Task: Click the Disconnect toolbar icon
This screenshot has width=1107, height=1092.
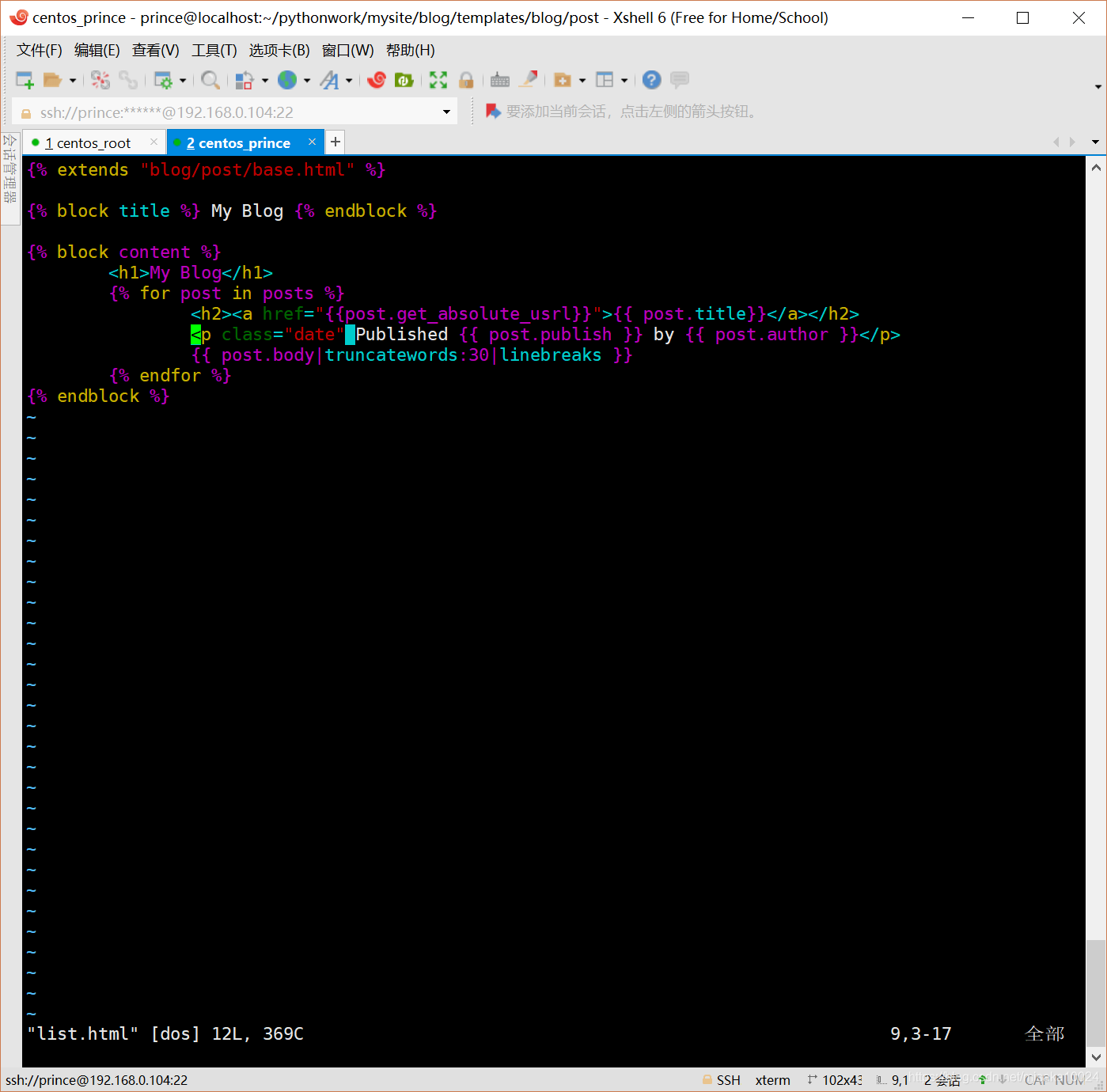Action: click(100, 80)
